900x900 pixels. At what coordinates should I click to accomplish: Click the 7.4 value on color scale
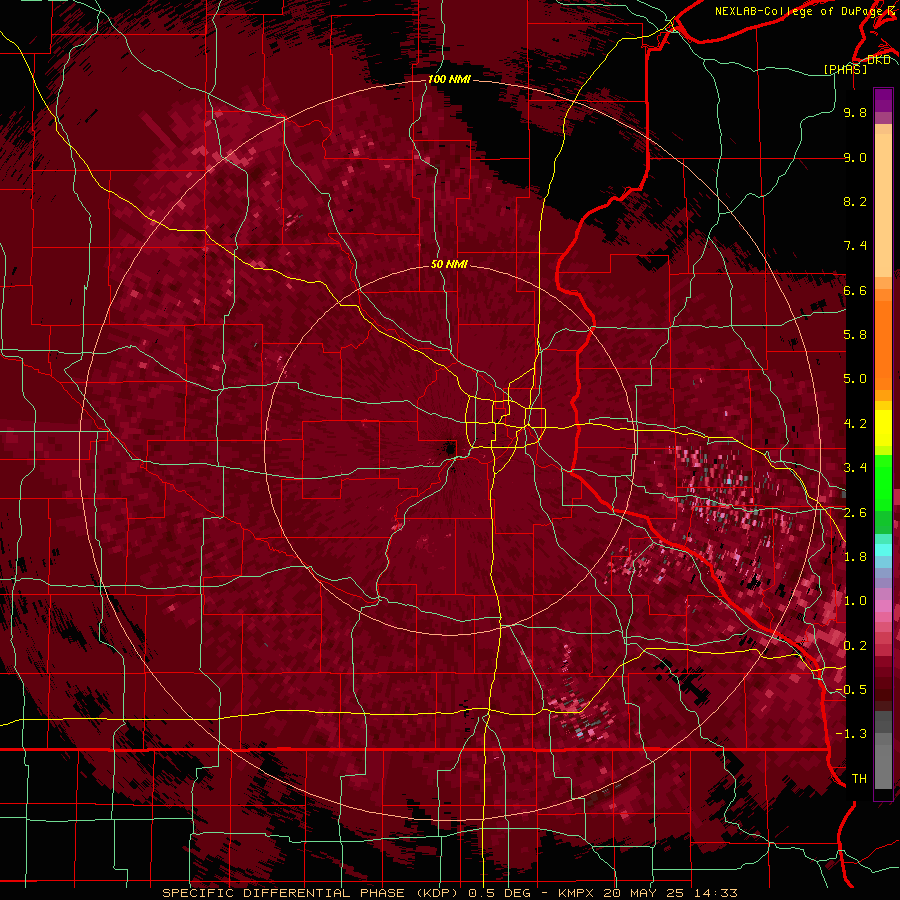(855, 246)
